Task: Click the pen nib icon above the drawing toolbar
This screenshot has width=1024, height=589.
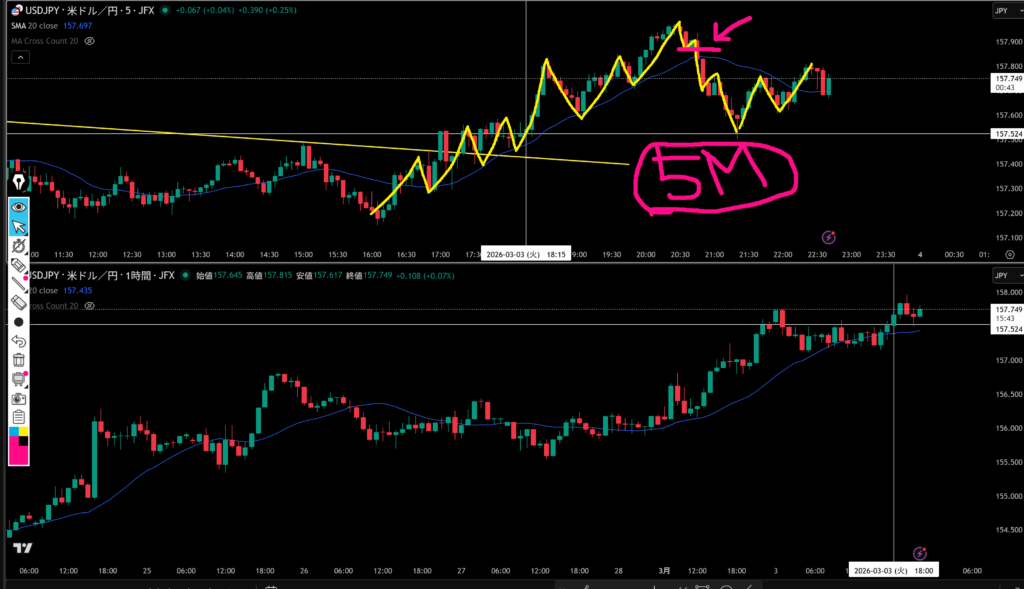Action: [18, 183]
